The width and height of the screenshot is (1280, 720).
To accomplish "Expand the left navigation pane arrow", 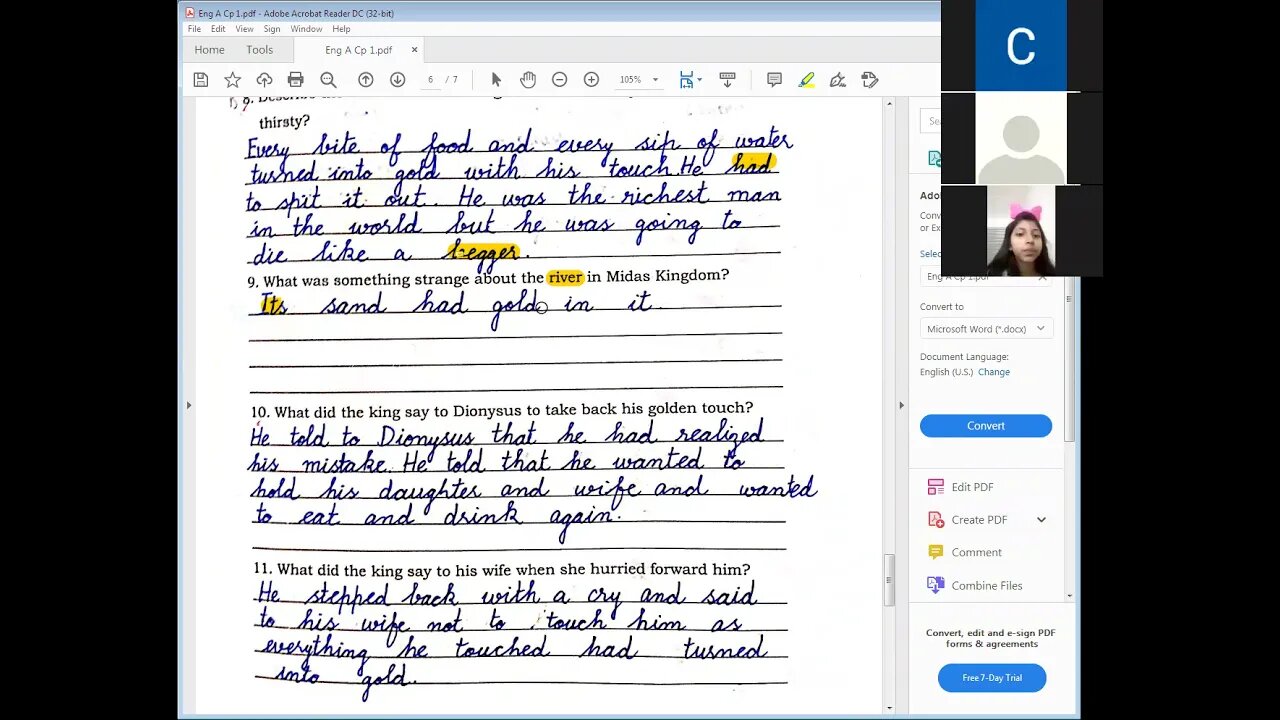I will point(188,405).
